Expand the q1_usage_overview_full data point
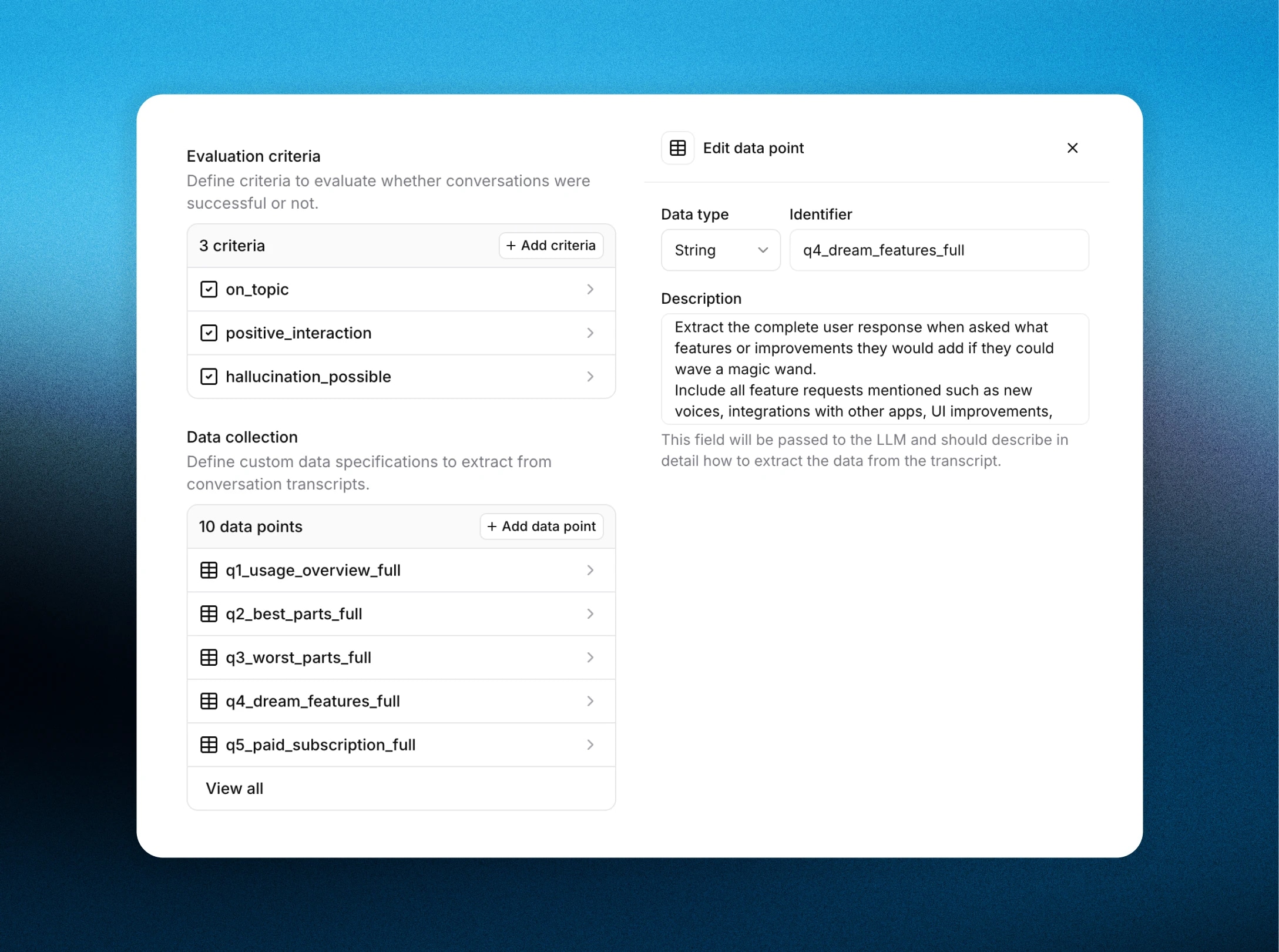Viewport: 1279px width, 952px height. click(590, 570)
